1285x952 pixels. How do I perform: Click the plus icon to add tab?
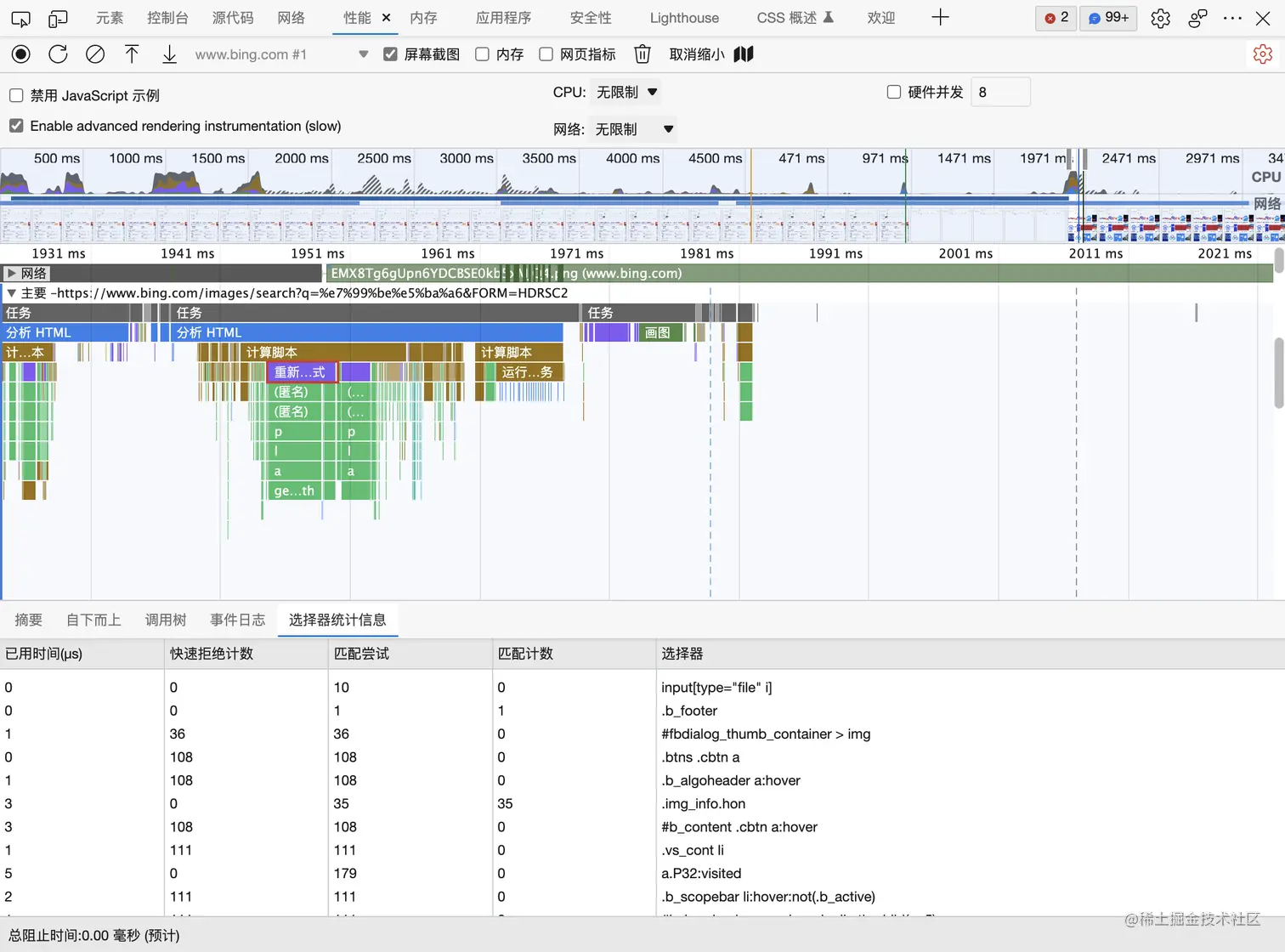tap(940, 18)
